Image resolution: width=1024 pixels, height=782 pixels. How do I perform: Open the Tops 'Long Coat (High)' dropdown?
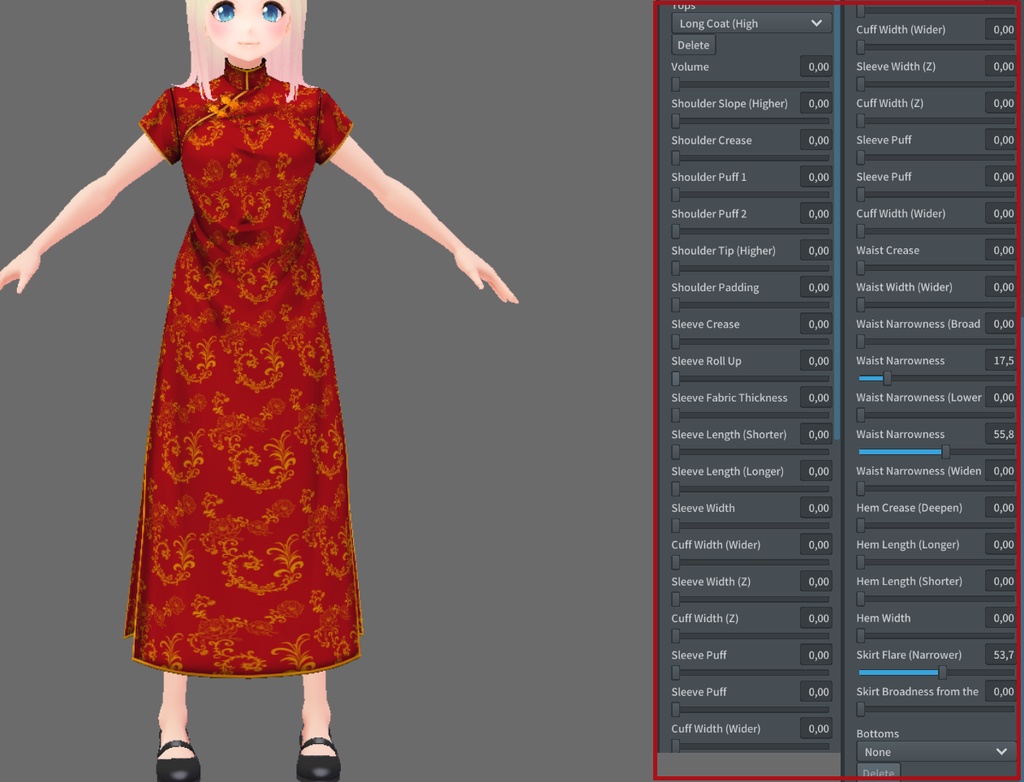point(750,23)
